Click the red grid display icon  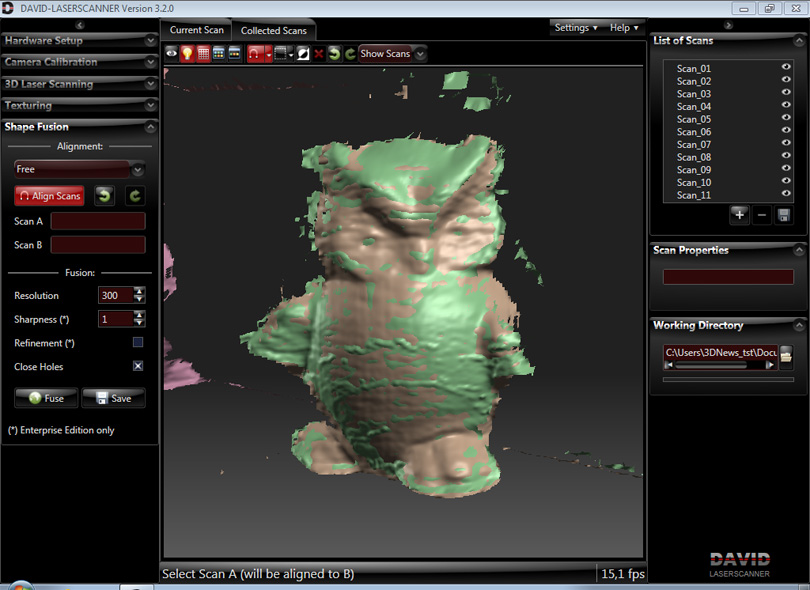point(203,54)
